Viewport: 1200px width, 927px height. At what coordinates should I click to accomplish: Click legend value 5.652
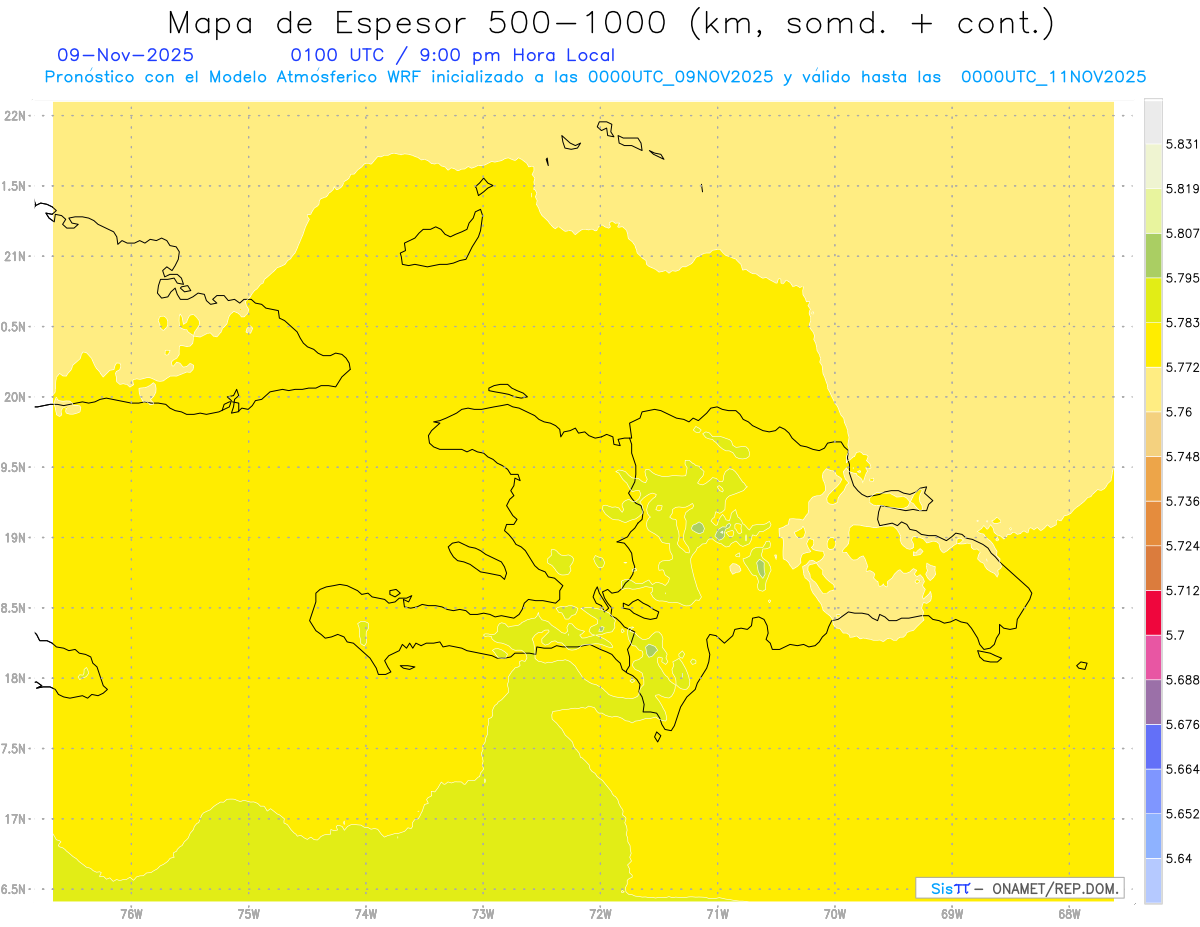[x=1182, y=814]
